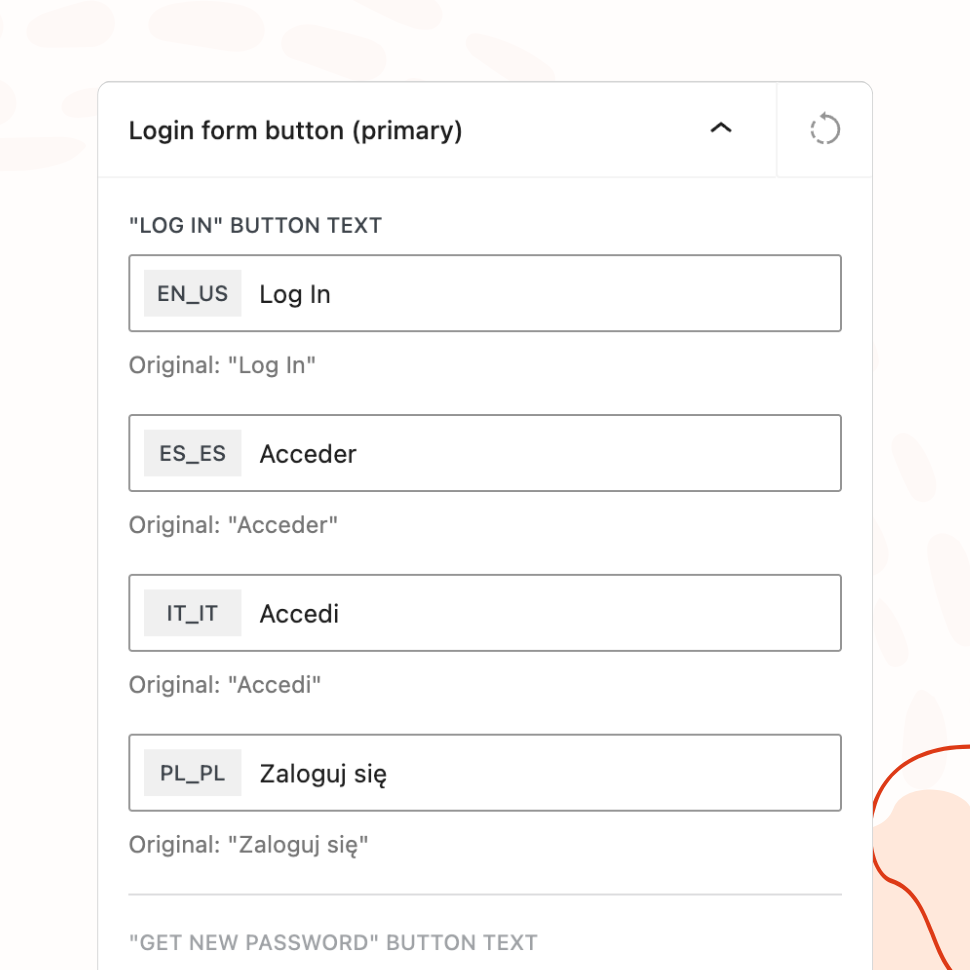Focus the ES_ES Acceder text field

(x=540, y=454)
